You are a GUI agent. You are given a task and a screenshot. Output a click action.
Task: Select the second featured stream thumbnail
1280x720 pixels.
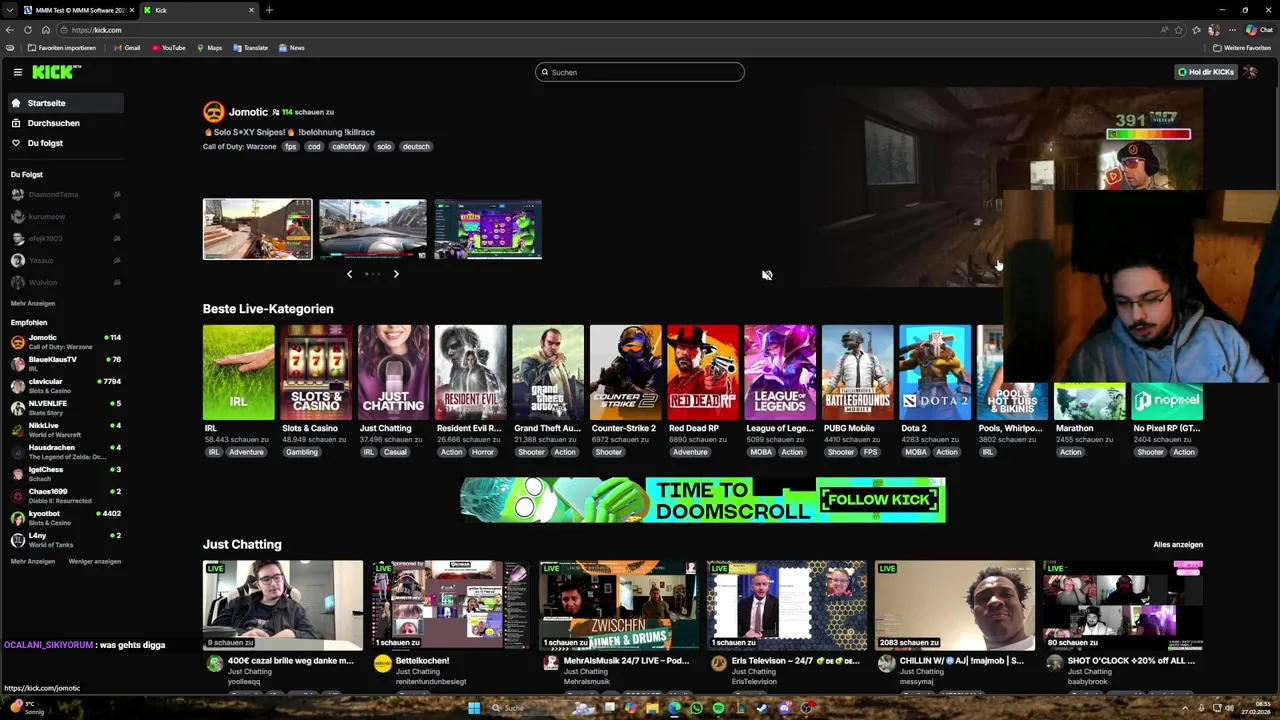373,229
